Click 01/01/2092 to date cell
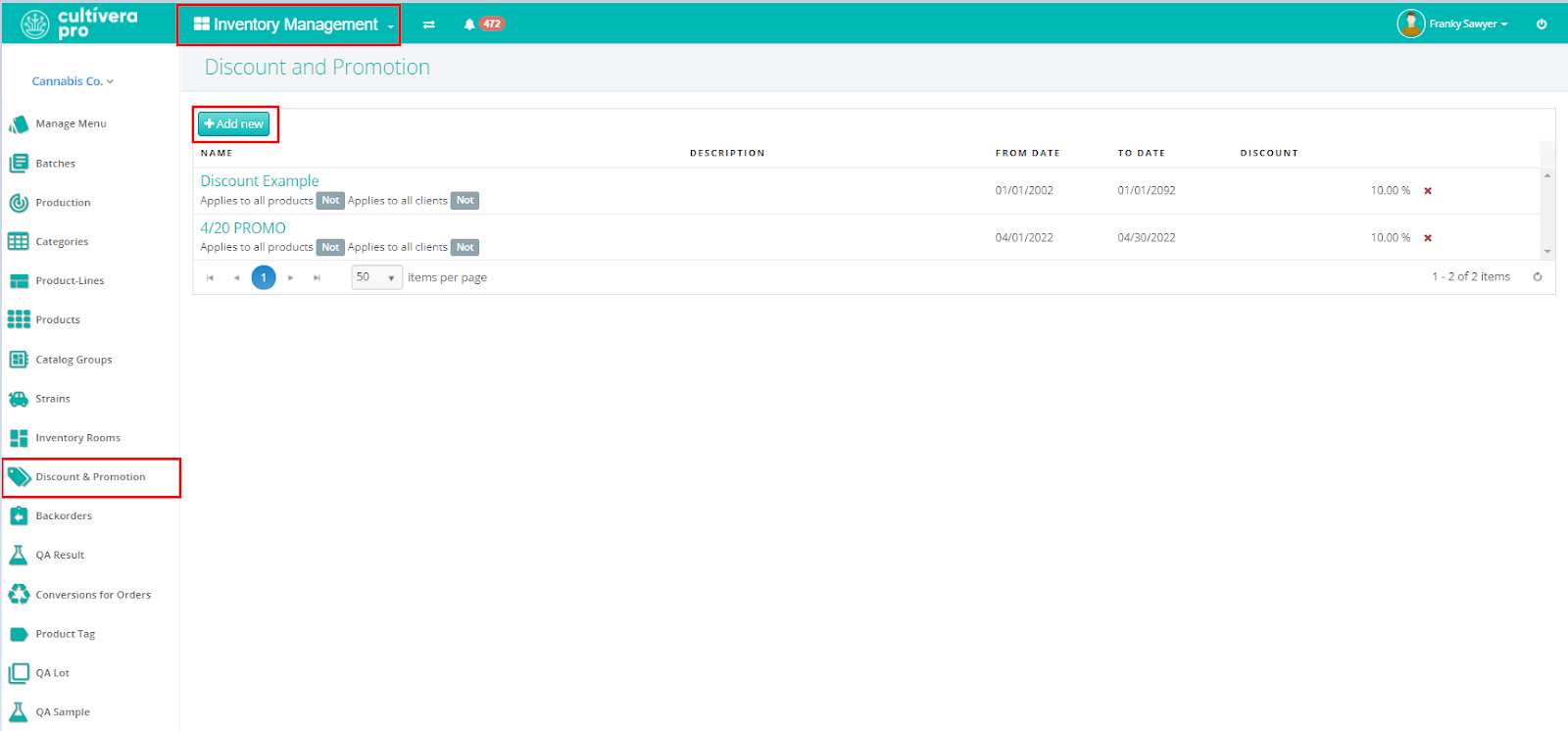Screen dimensions: 1568x731 1147,191
